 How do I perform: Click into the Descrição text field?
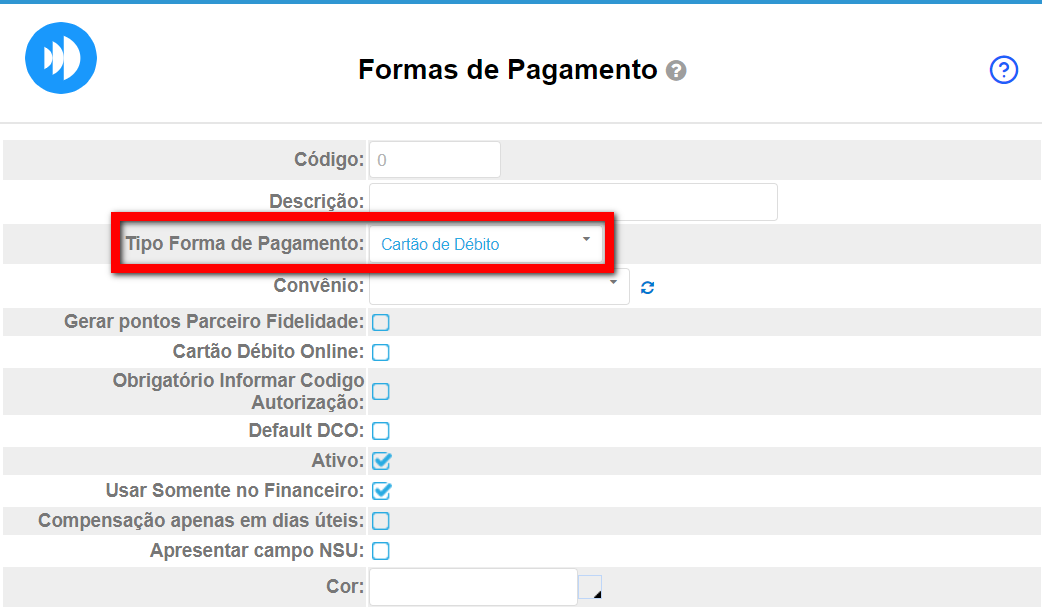click(573, 202)
